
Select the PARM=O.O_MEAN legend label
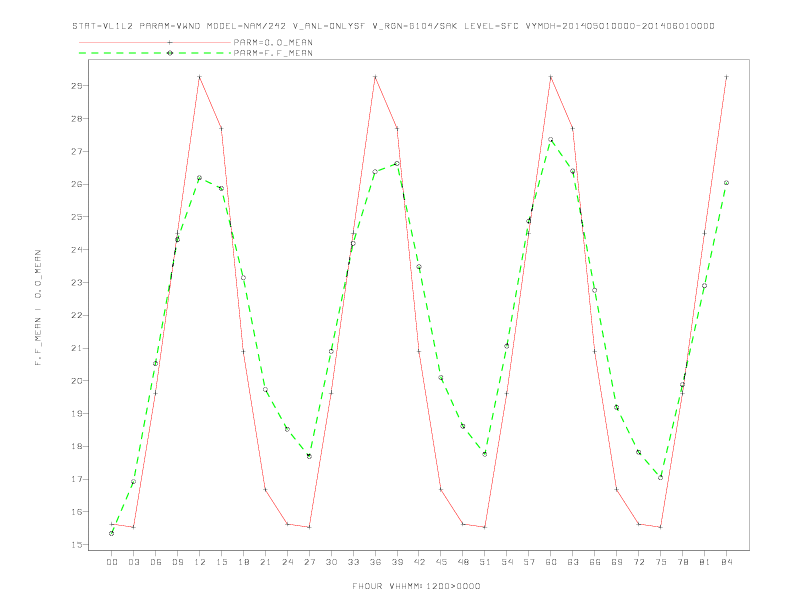[273, 42]
